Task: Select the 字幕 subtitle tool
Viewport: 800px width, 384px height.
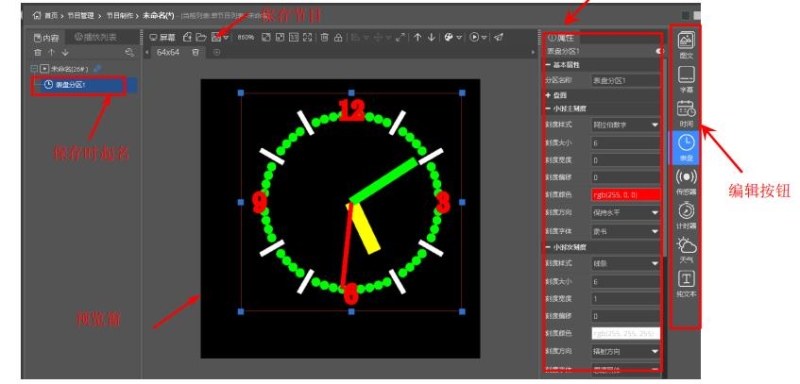Action: coord(686,79)
